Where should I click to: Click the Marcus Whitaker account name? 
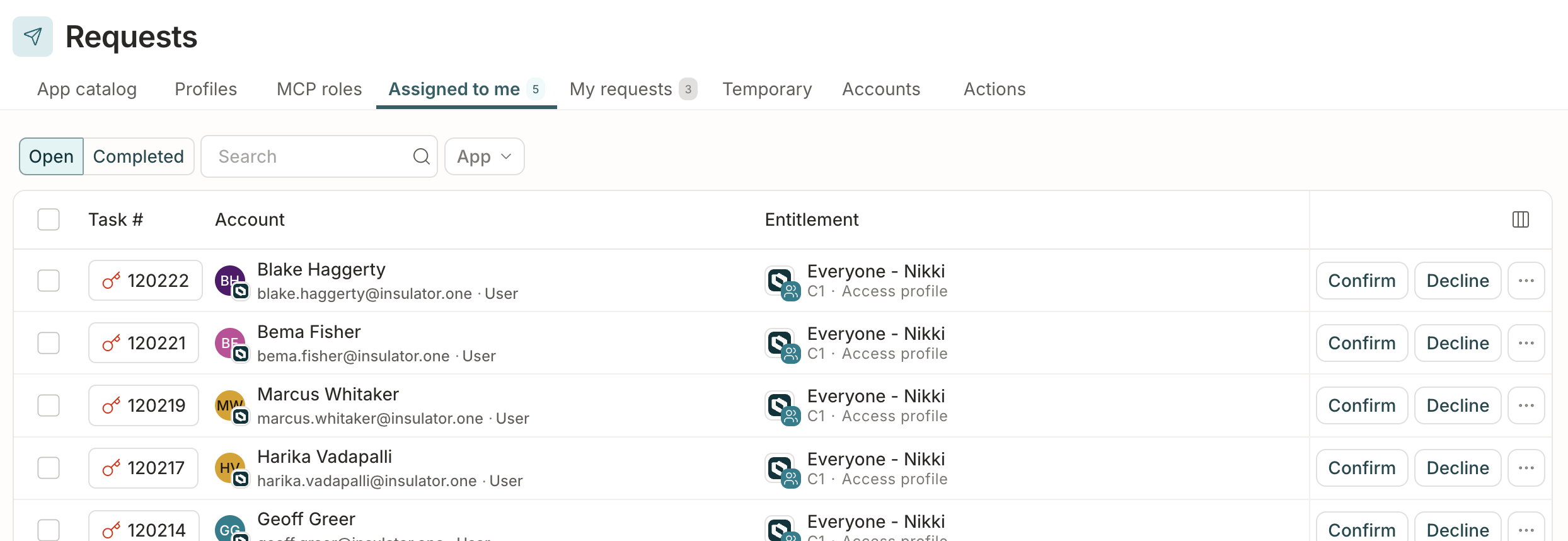[x=328, y=394]
